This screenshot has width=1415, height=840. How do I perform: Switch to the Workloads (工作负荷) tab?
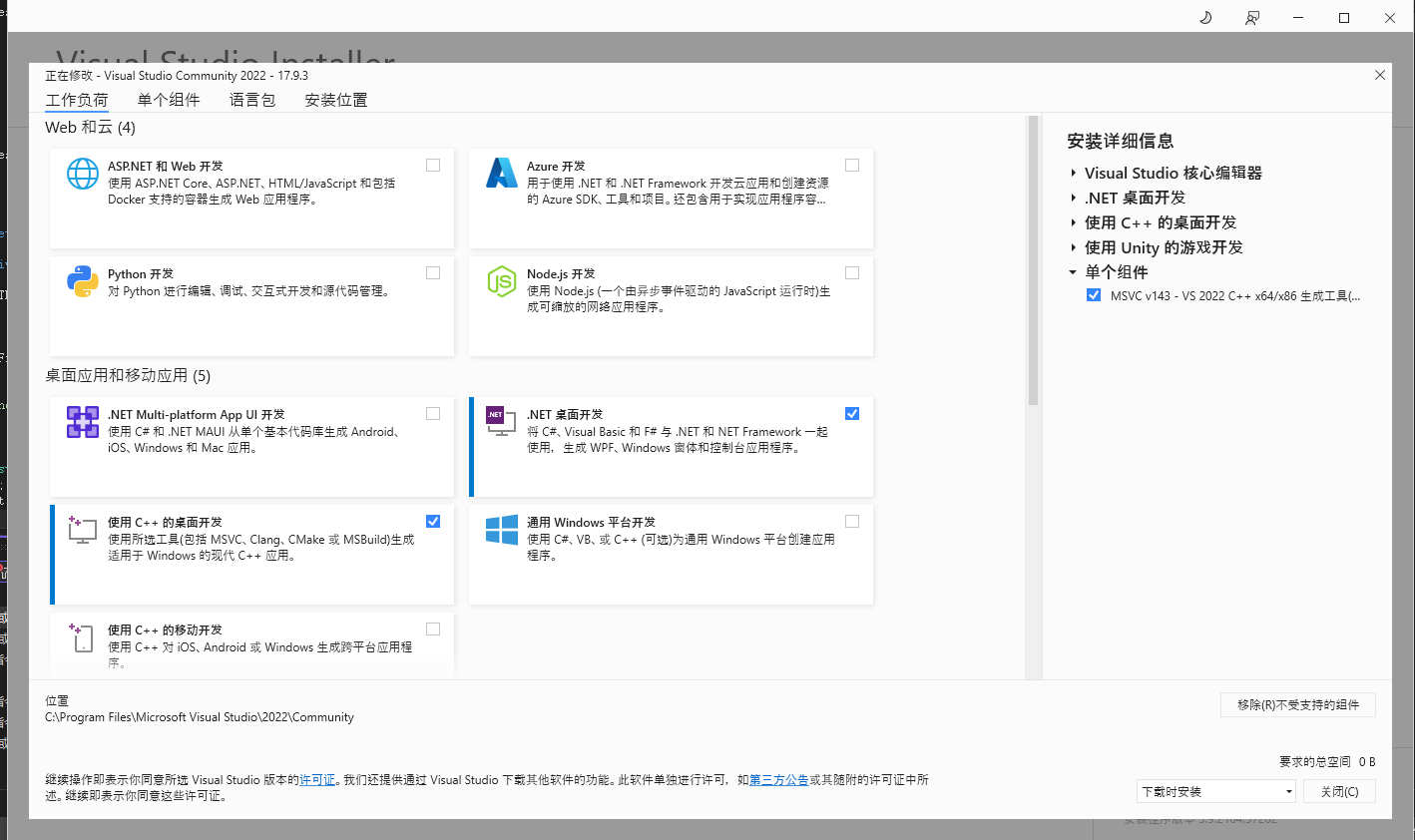pos(77,100)
